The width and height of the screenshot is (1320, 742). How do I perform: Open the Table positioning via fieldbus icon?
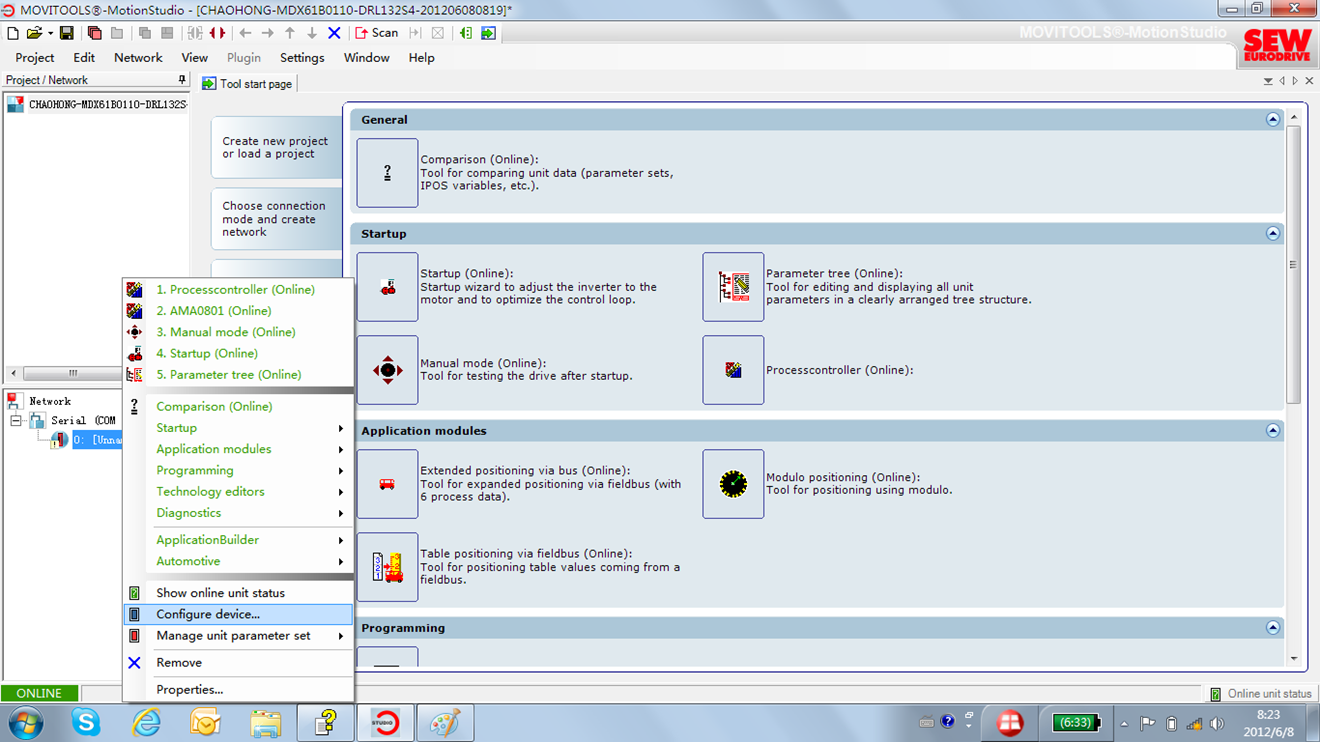pyautogui.click(x=387, y=567)
